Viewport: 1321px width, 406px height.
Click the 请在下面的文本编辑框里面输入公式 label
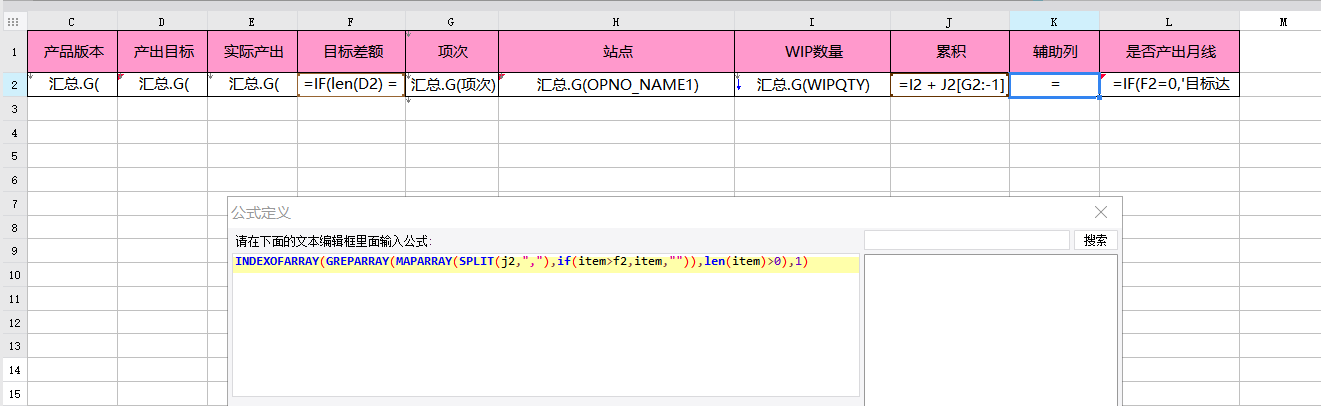tap(334, 241)
